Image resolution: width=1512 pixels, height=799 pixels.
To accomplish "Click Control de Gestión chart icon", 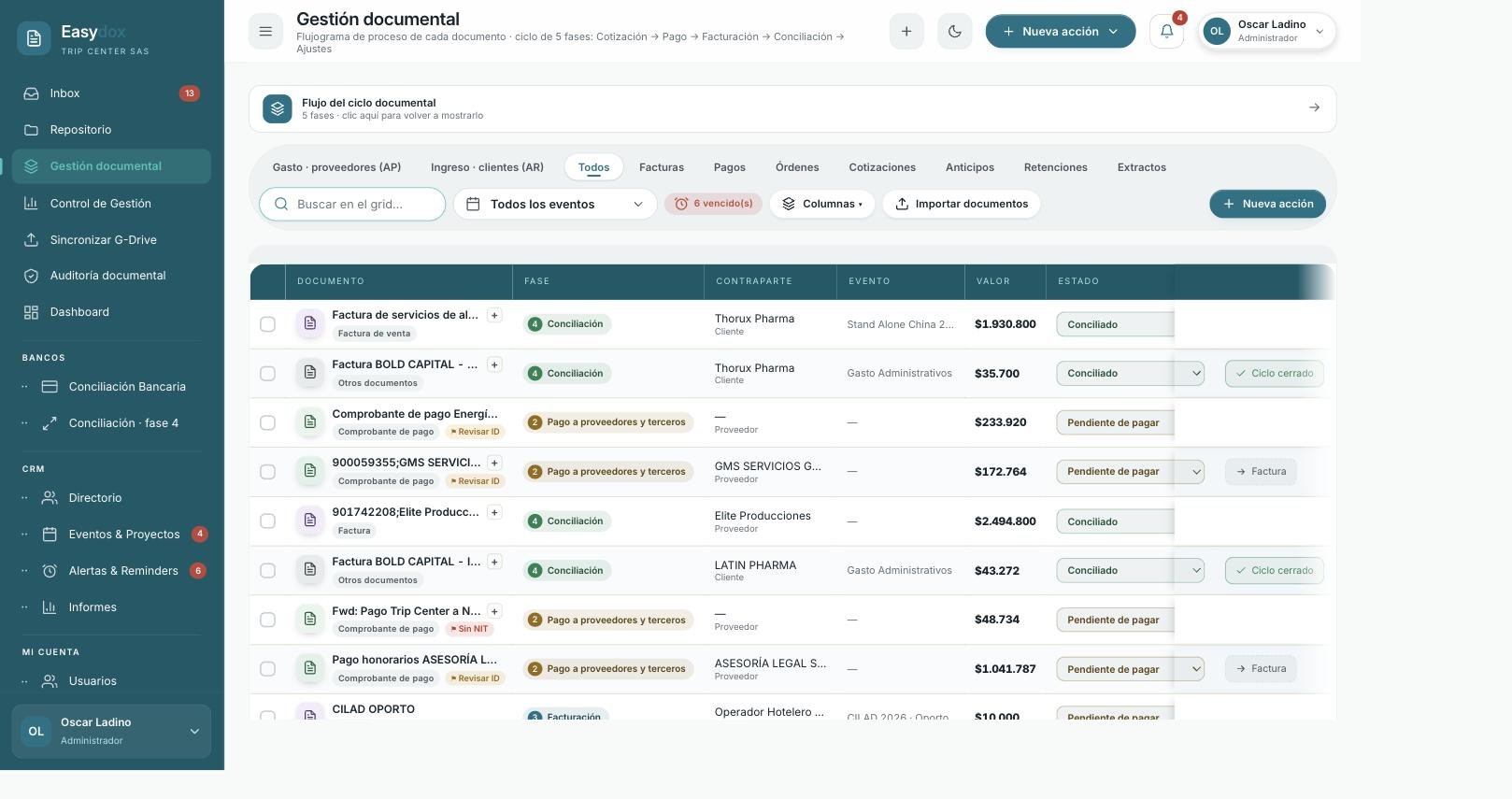I will point(32,203).
